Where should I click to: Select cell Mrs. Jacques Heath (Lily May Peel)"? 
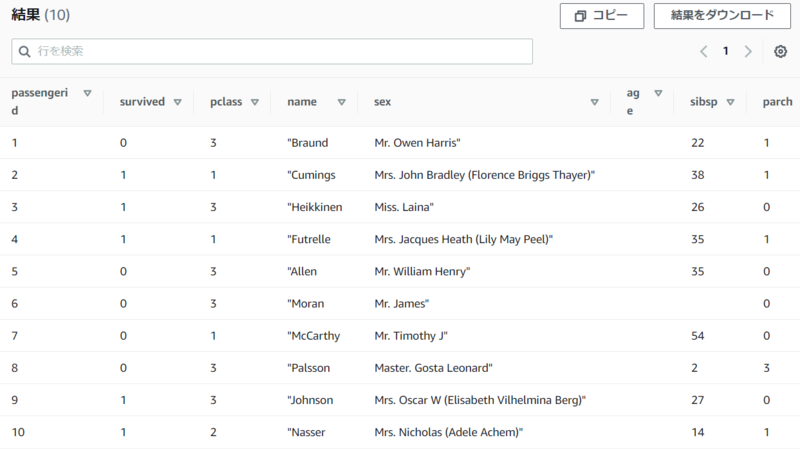464,239
